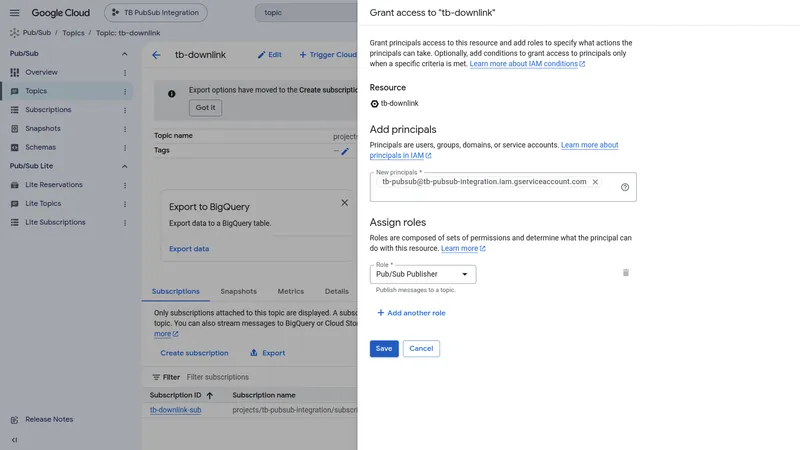Click the Lite Topics icon
The image size is (800, 450).
point(14,204)
